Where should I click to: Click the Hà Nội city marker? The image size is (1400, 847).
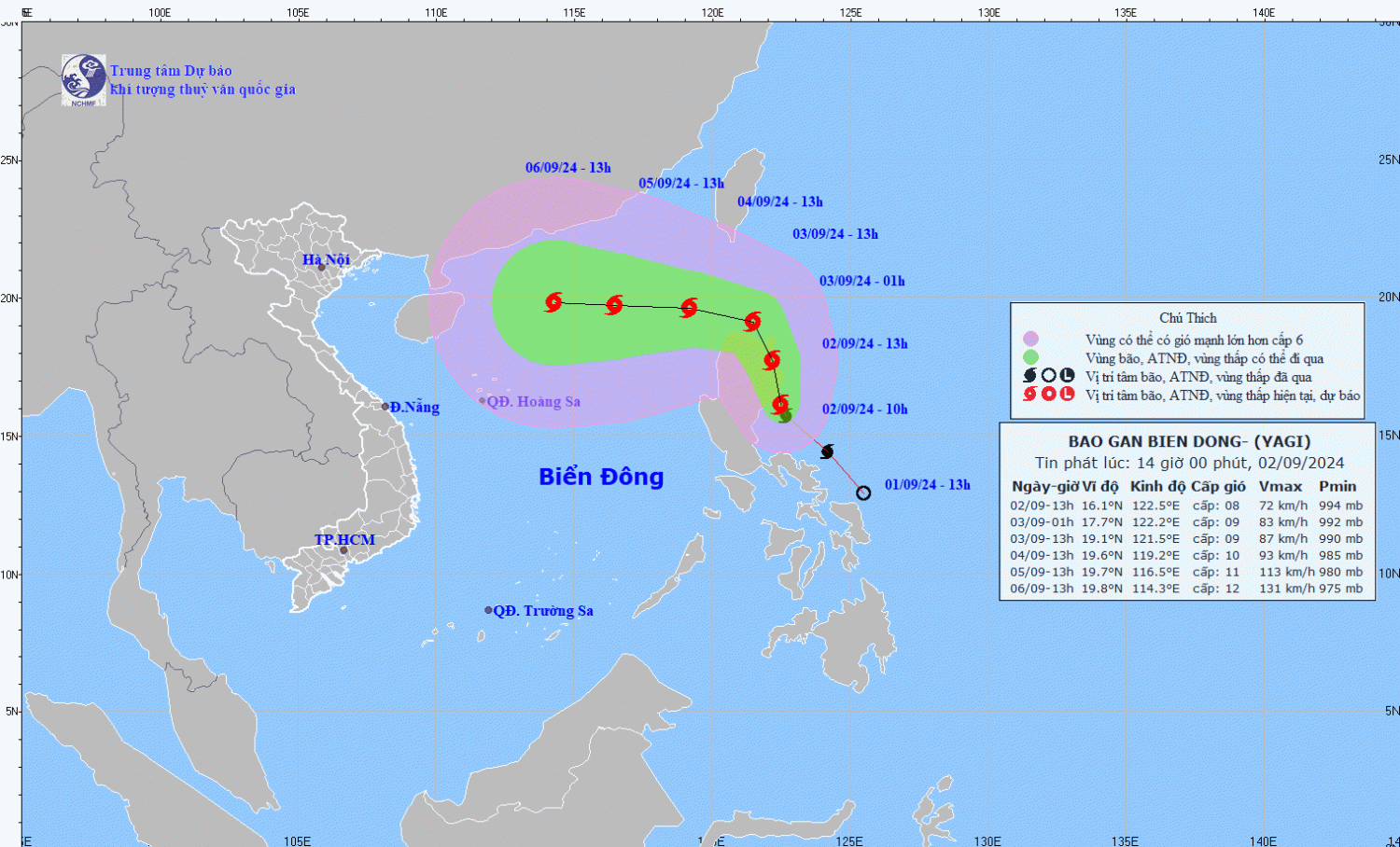322,268
